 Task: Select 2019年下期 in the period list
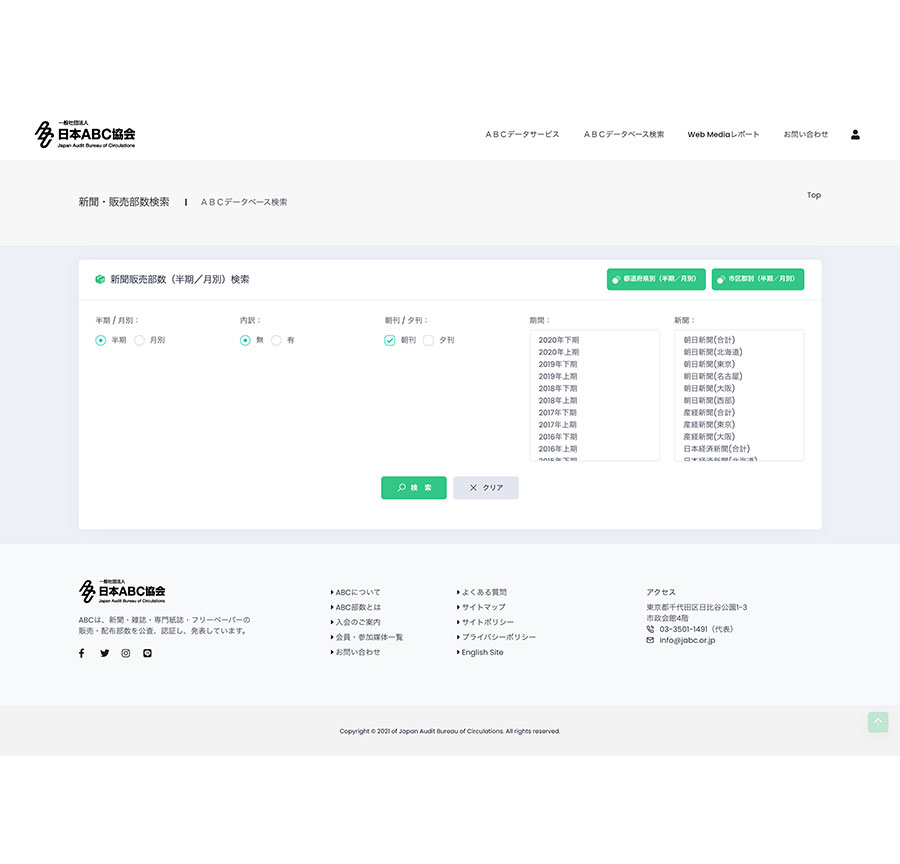(x=594, y=364)
